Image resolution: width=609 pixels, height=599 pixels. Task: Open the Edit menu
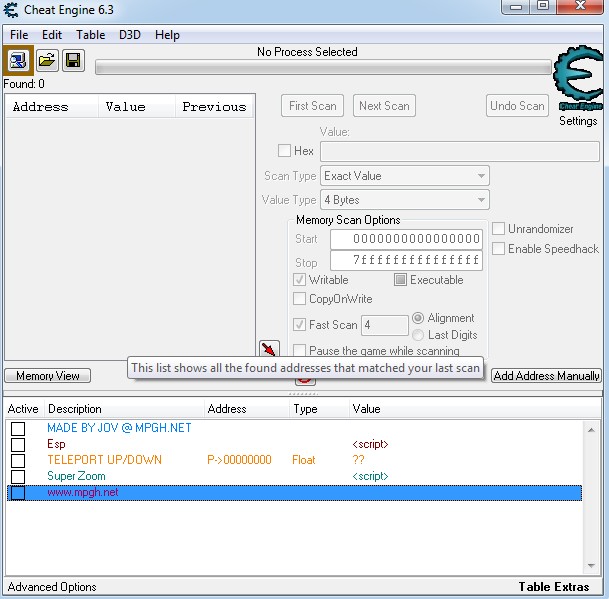pyautogui.click(x=52, y=35)
